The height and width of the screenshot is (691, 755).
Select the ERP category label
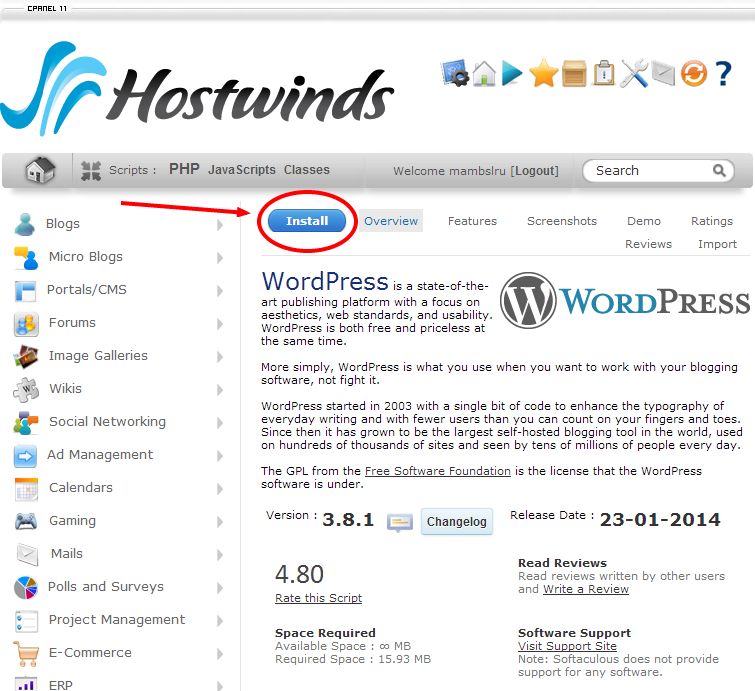tap(61, 685)
